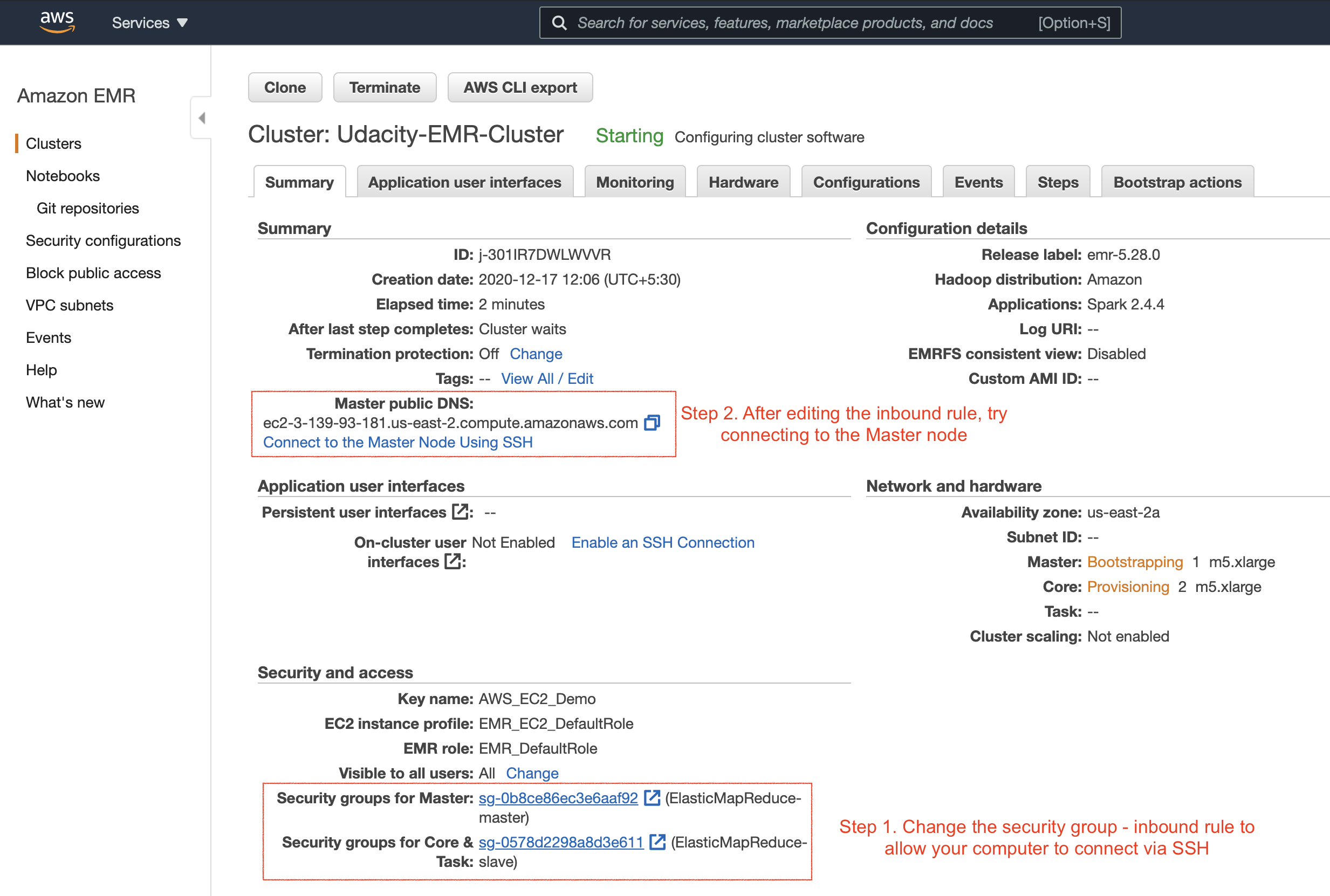Open Connect to the Master Node Using SSH
The width and height of the screenshot is (1330, 896).
tap(397, 442)
